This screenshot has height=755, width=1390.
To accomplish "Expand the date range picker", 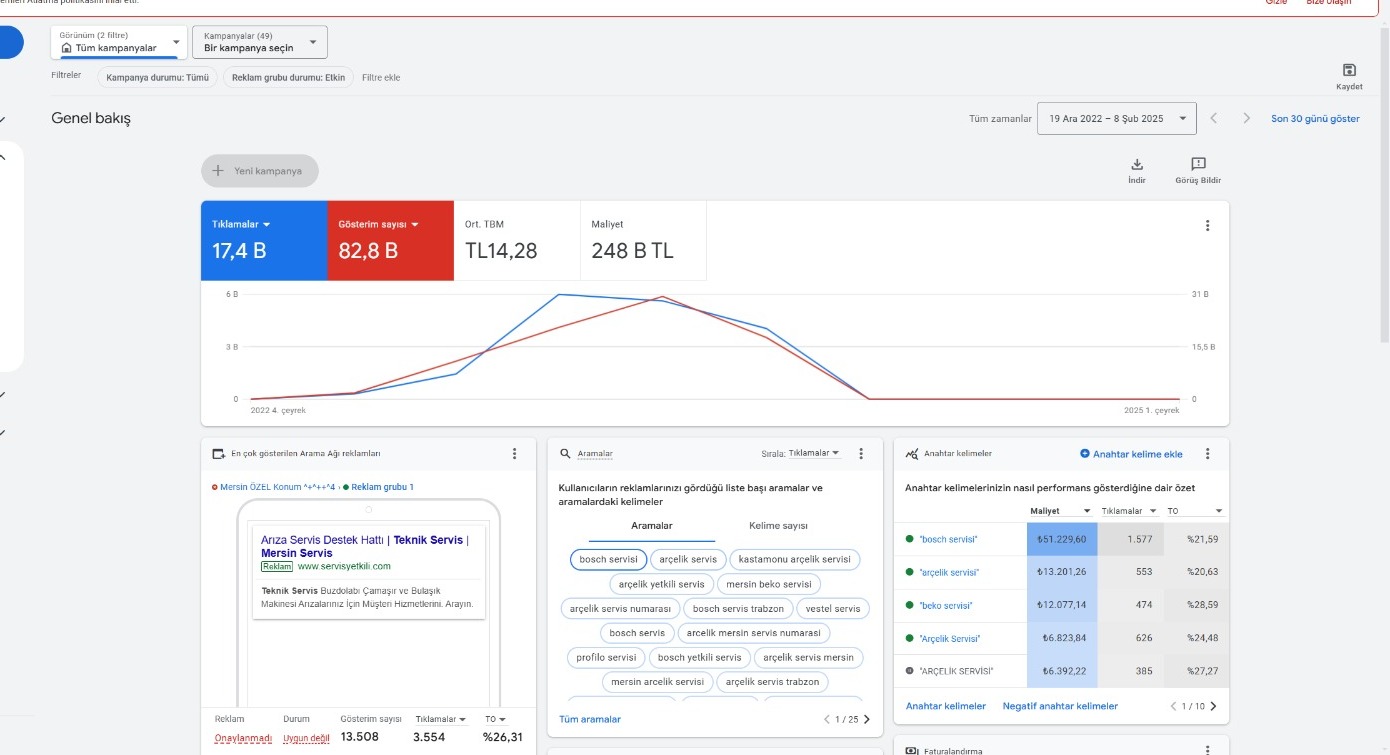I will pyautogui.click(x=1116, y=118).
